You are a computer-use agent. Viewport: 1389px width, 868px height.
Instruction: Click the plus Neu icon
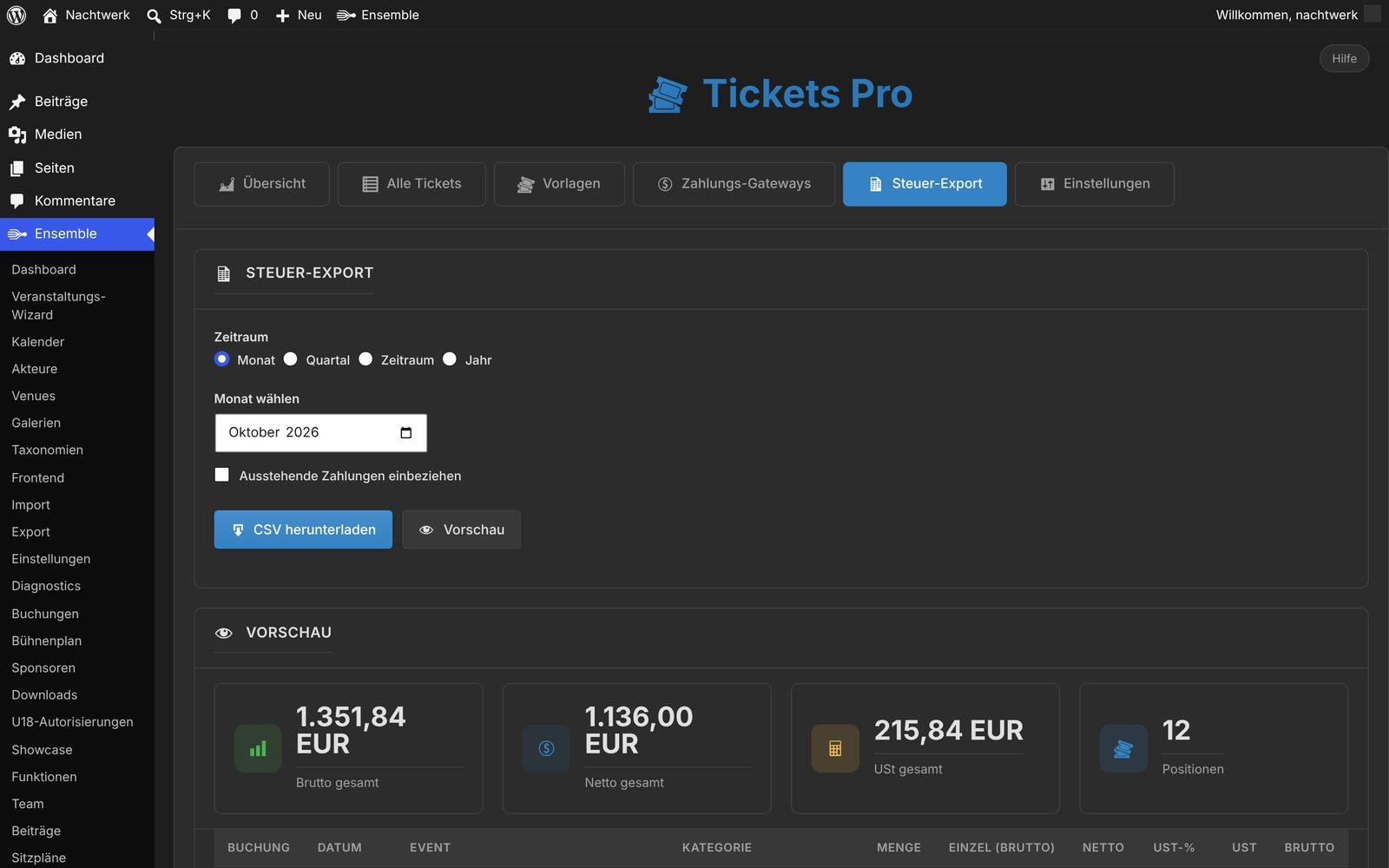click(282, 16)
